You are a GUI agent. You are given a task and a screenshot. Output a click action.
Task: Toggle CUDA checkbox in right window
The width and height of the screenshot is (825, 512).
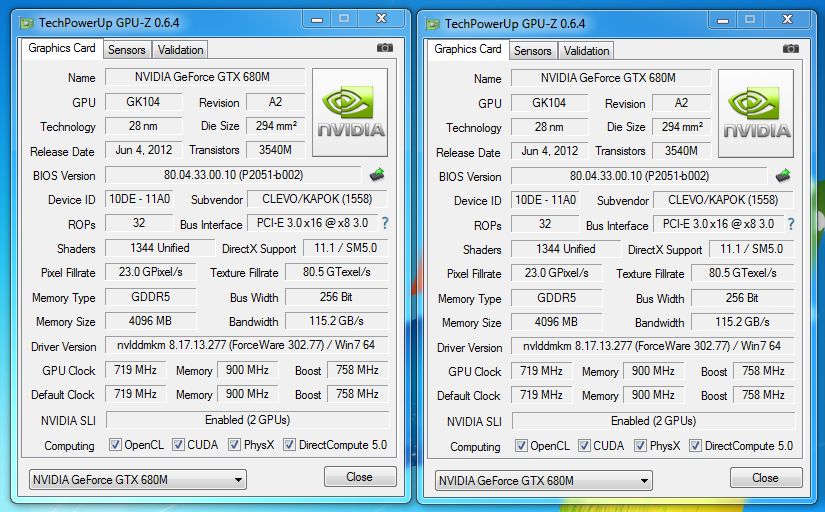tap(584, 446)
